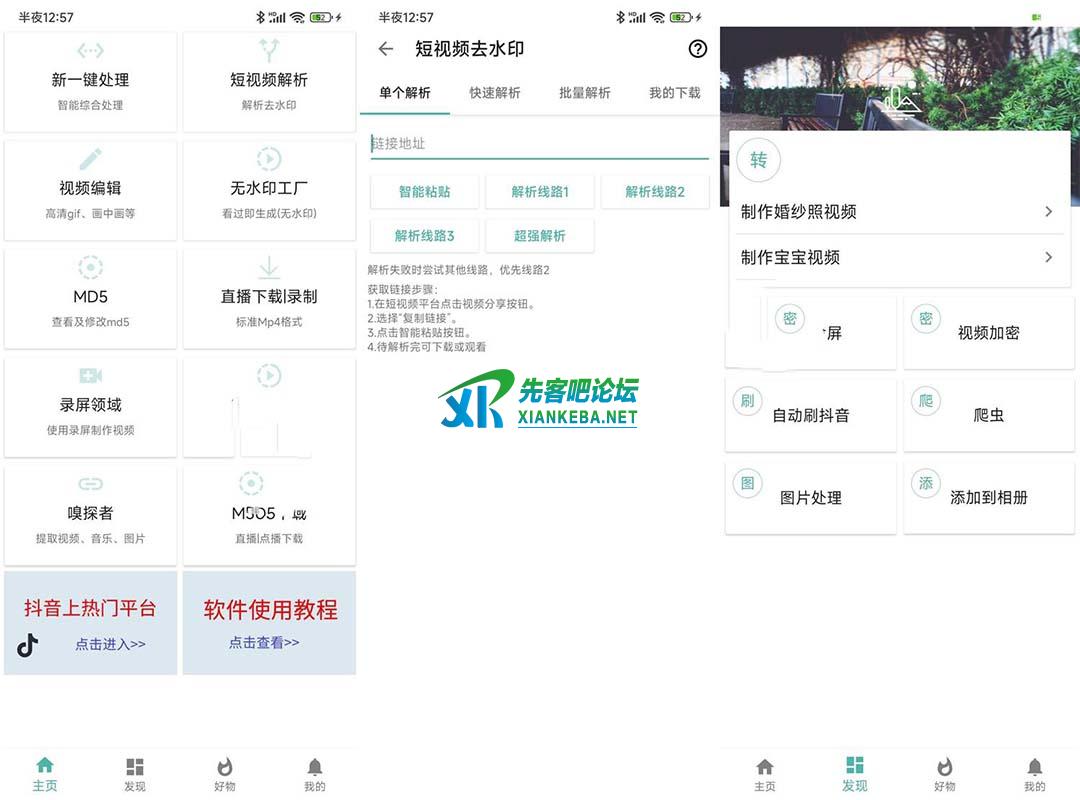Screen dimensions: 1080x800
Task: Switch to the 批量解析 tab
Action: click(585, 93)
